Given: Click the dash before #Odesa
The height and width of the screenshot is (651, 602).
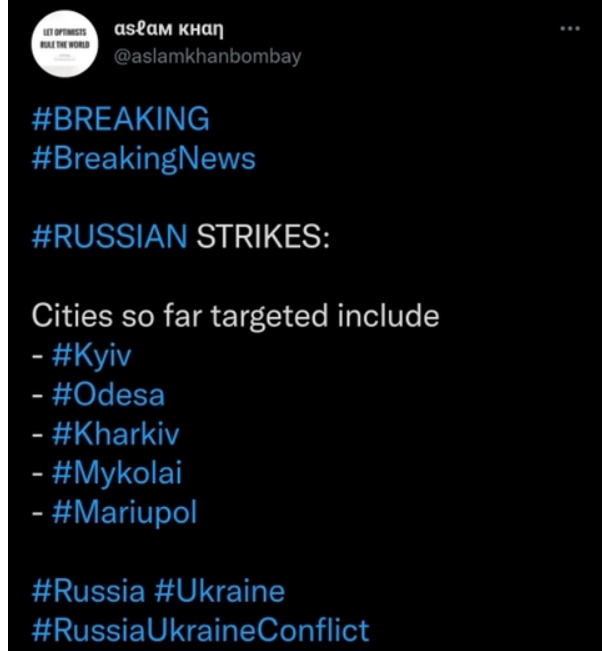Looking at the screenshot, I should pyautogui.click(x=38, y=395).
